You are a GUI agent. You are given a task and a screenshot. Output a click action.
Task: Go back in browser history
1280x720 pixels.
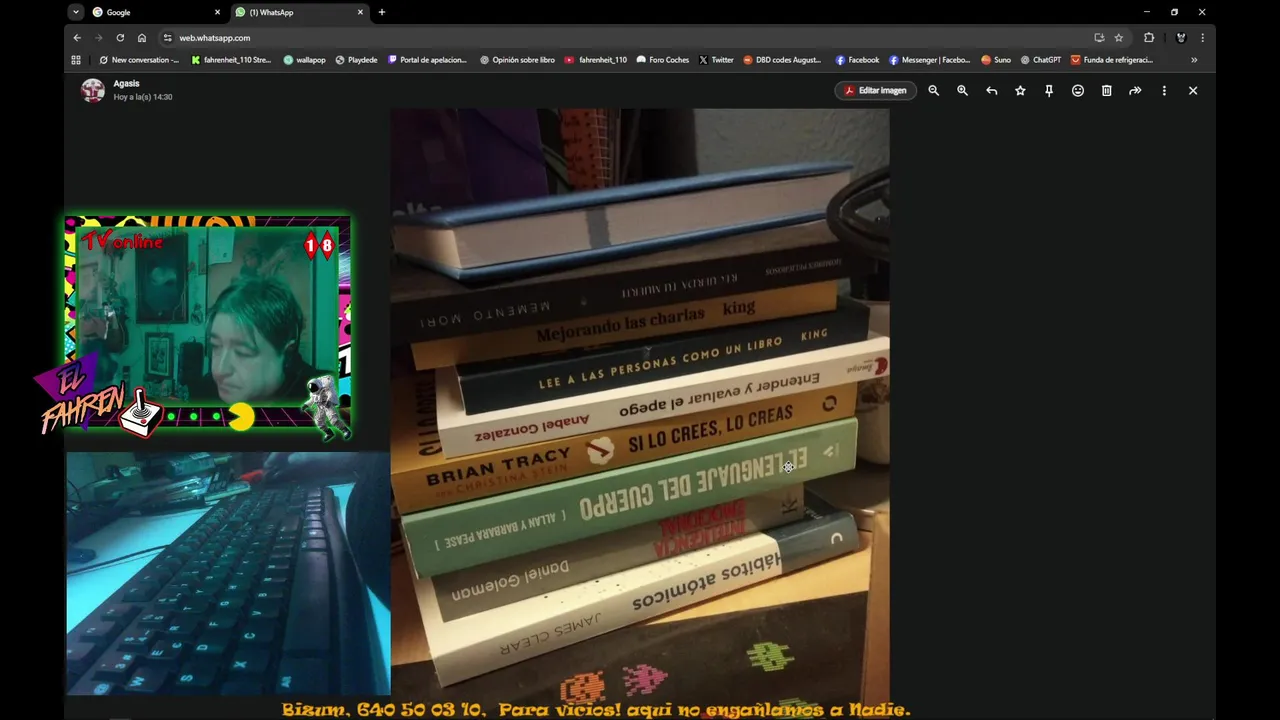point(77,38)
